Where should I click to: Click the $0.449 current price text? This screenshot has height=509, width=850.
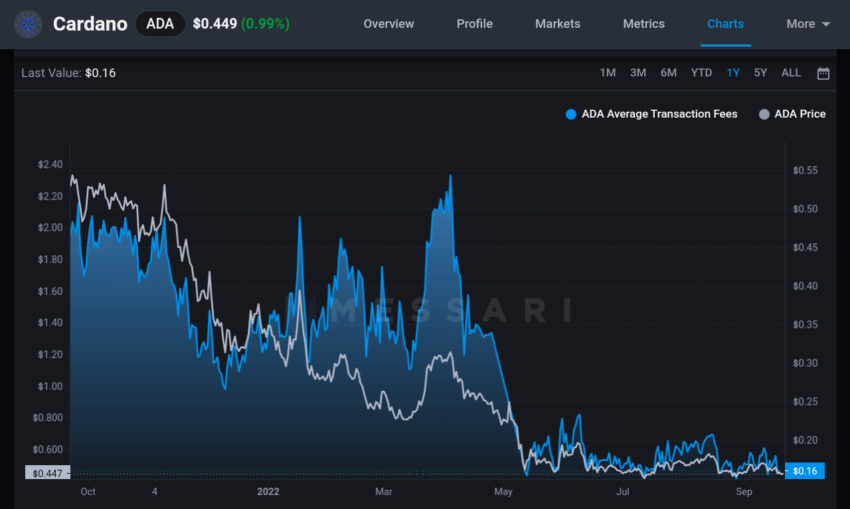click(215, 24)
